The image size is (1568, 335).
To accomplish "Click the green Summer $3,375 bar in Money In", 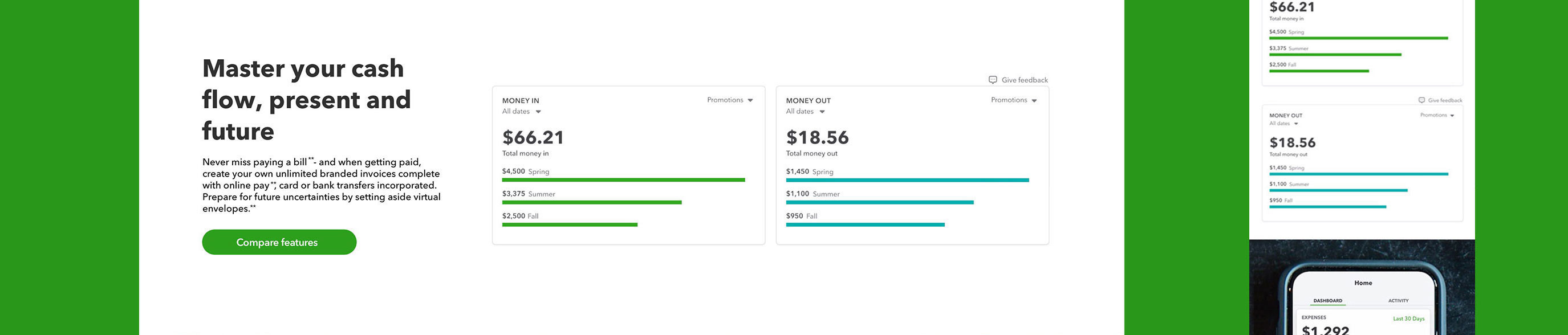I will [x=591, y=202].
